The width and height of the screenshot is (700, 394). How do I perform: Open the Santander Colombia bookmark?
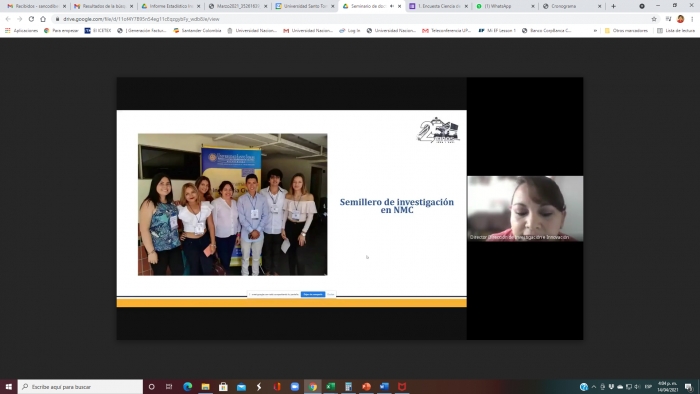pos(197,31)
